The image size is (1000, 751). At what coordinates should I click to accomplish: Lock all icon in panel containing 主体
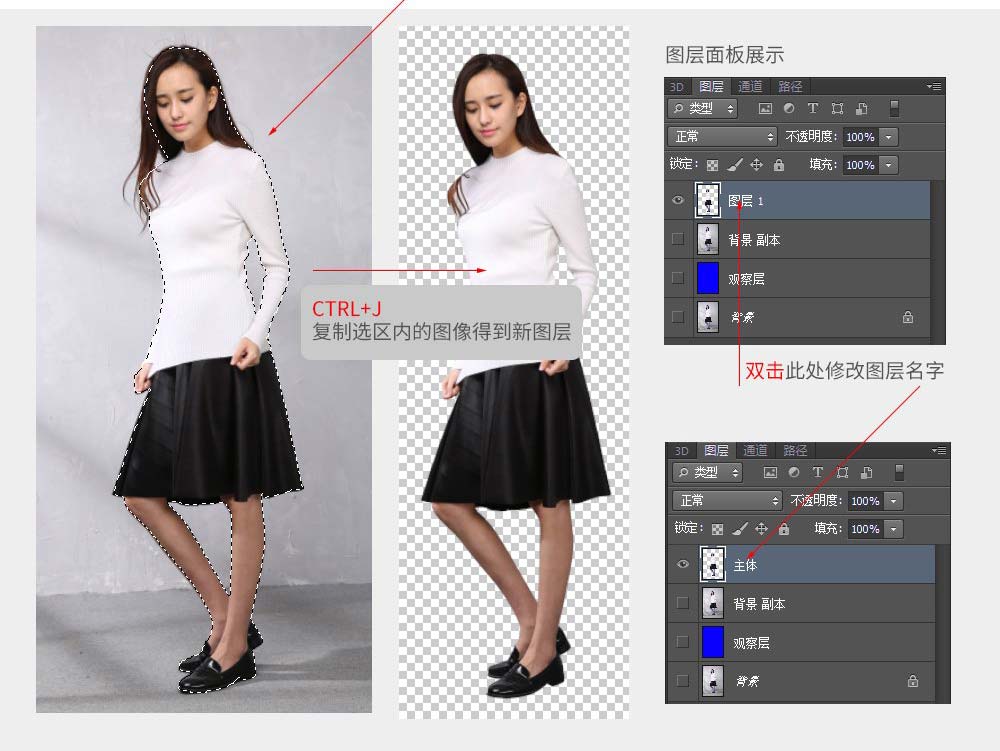pyautogui.click(x=784, y=529)
